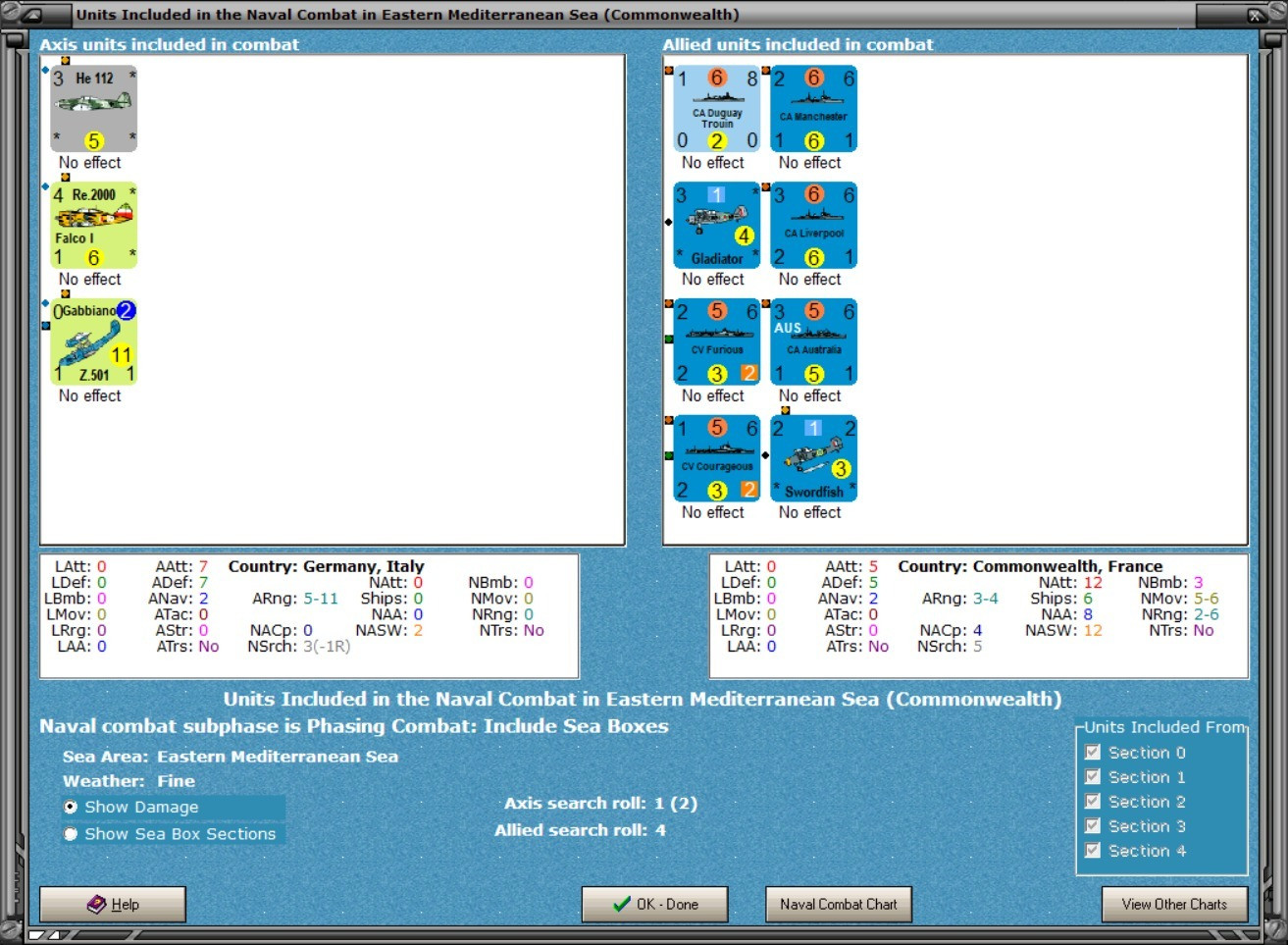This screenshot has width=1288, height=945.
Task: Select the Gabbiano Z.501 seaplane unit
Action: pyautogui.click(x=94, y=342)
